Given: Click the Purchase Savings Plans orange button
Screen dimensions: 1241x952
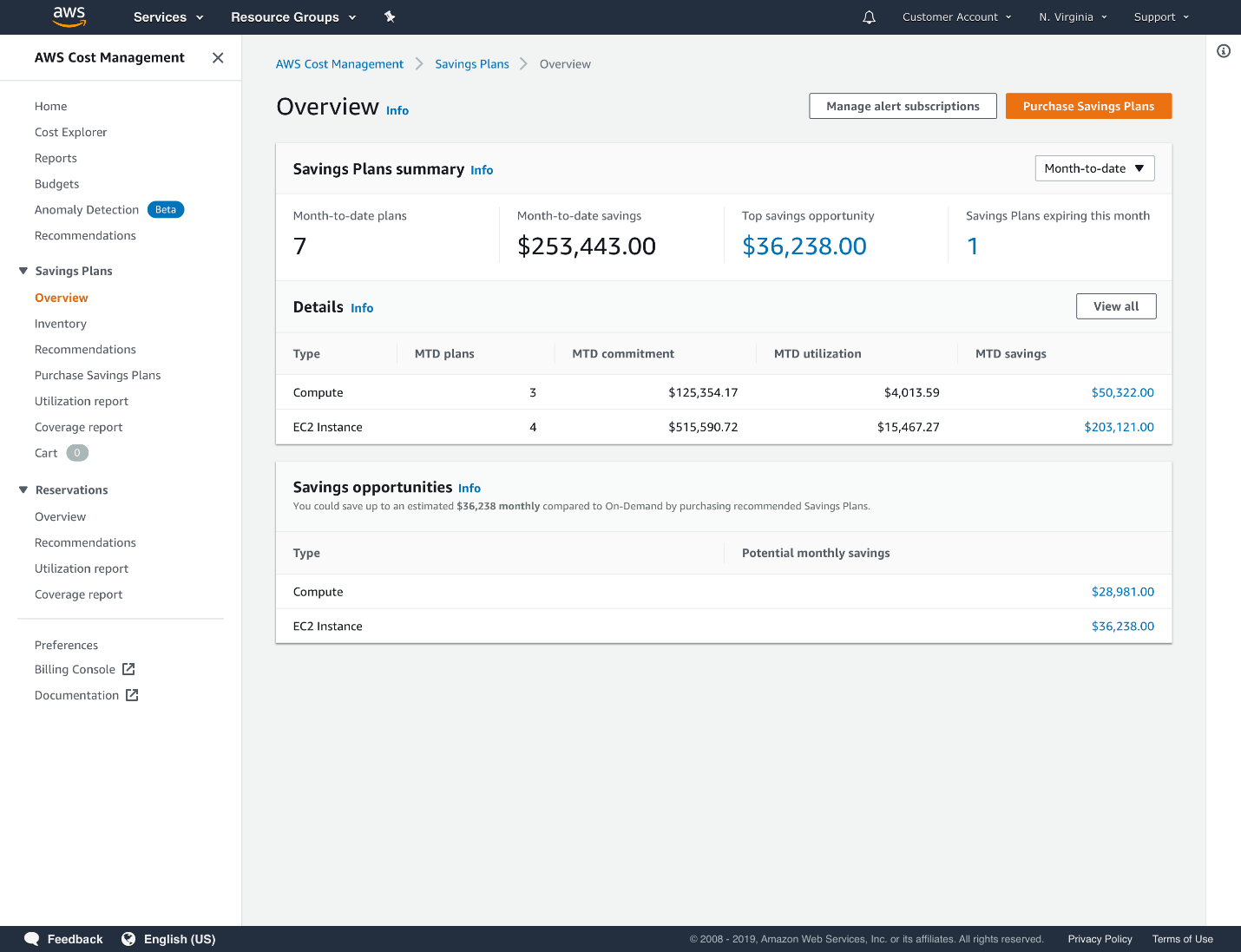Looking at the screenshot, I should (1088, 106).
